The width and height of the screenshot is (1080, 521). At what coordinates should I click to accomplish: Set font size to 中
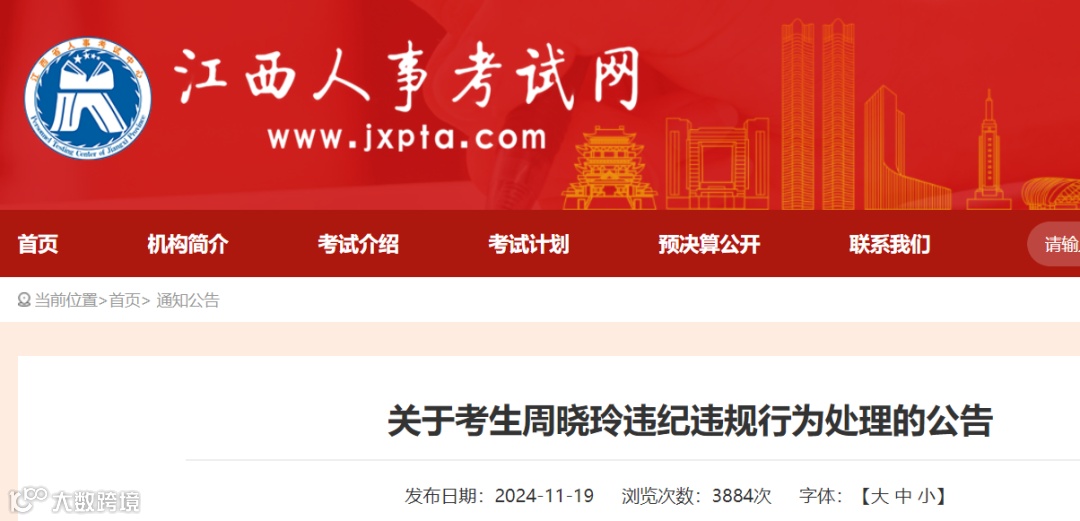[904, 496]
